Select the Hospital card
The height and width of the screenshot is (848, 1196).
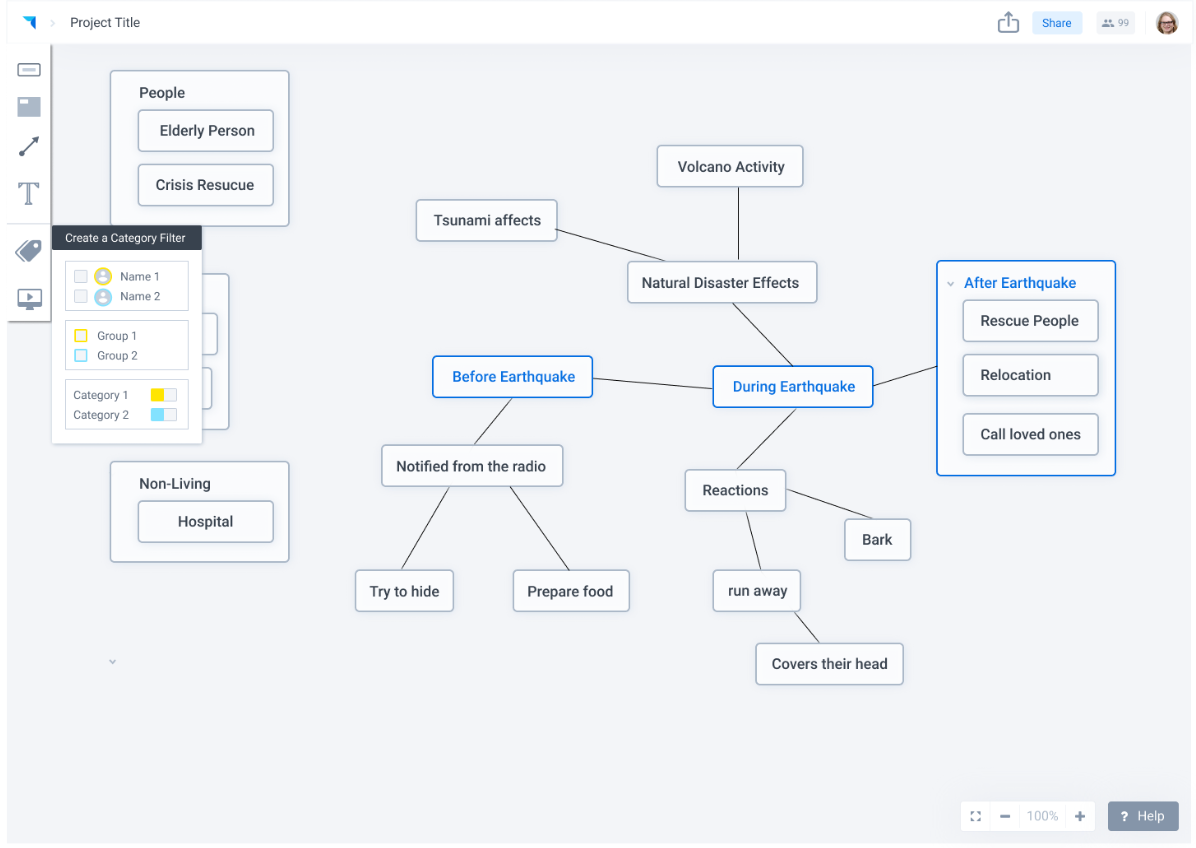coord(206,522)
